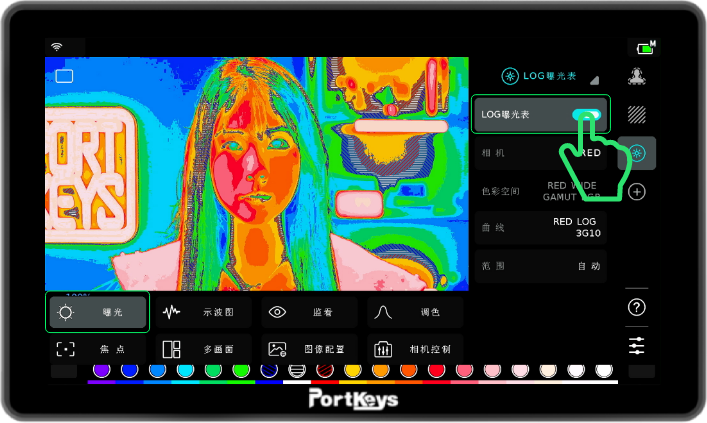
Task: Click the purple swatch on color scale
Action: tap(100, 371)
